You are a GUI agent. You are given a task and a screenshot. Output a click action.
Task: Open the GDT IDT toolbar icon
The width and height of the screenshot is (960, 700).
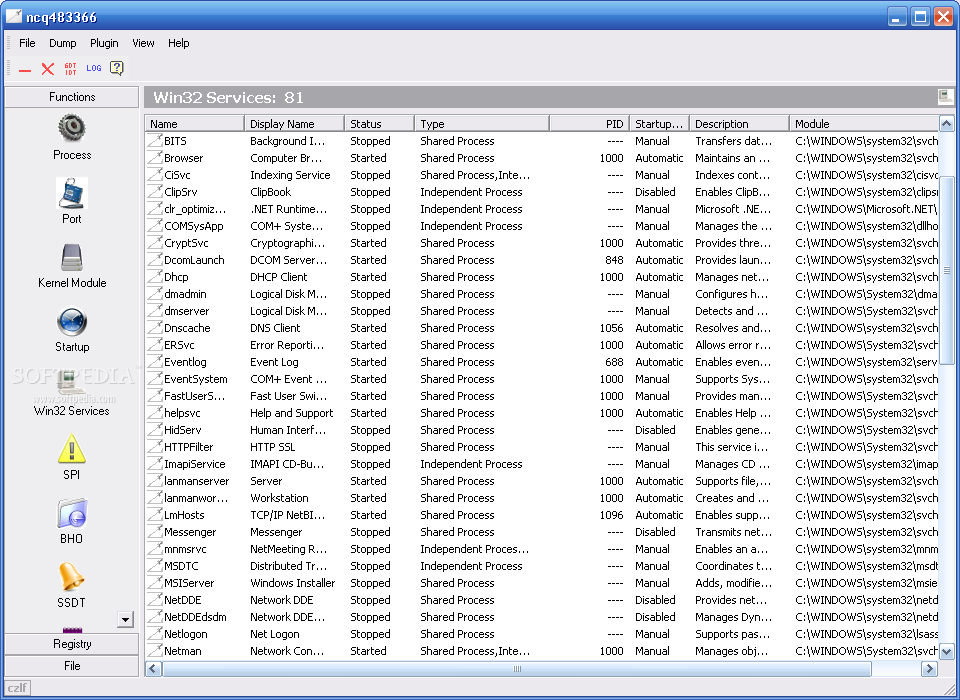[70, 69]
